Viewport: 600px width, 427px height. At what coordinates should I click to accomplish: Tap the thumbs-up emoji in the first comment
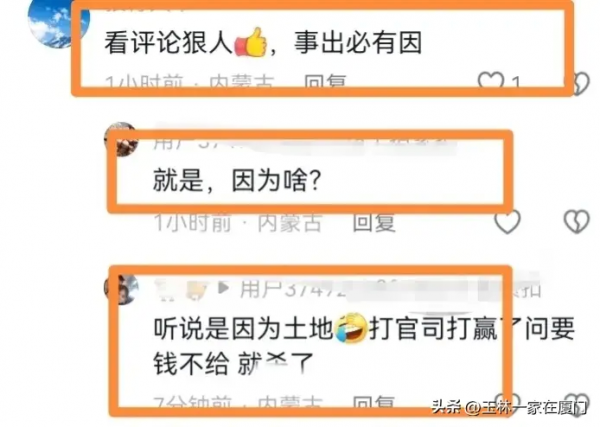tap(251, 42)
